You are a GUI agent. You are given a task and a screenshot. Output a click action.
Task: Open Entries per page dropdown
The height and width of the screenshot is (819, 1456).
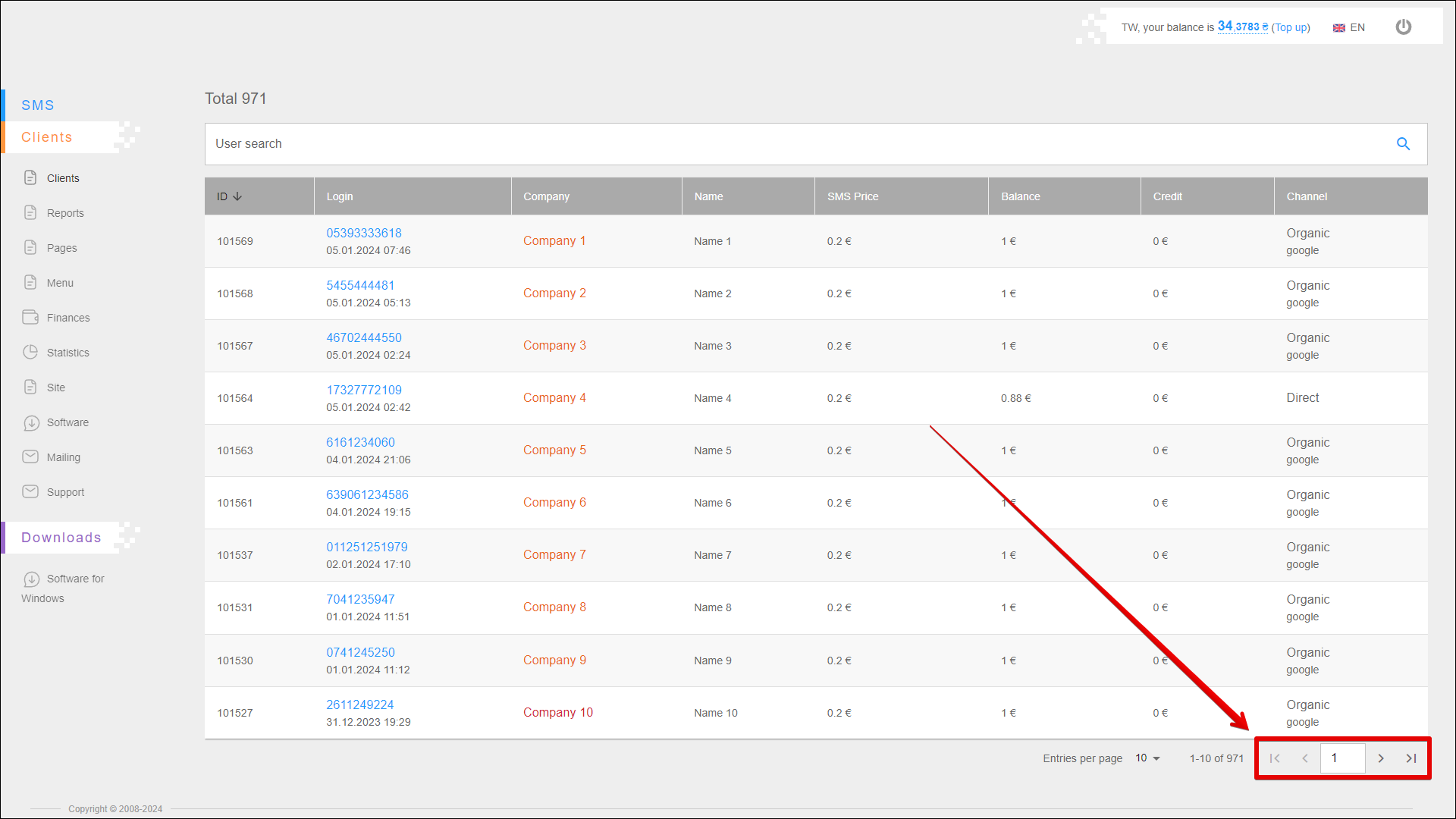(1147, 758)
